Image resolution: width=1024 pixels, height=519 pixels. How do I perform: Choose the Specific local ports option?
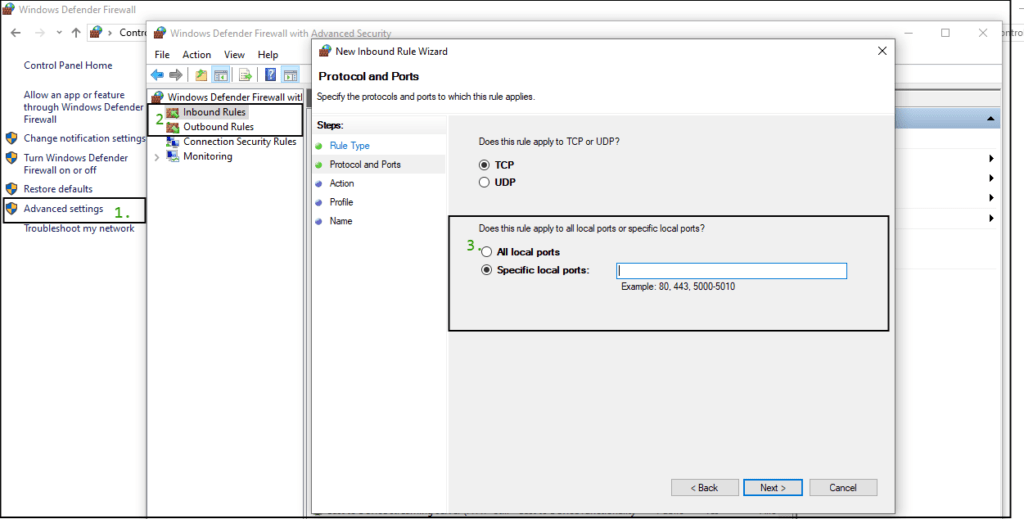486,270
